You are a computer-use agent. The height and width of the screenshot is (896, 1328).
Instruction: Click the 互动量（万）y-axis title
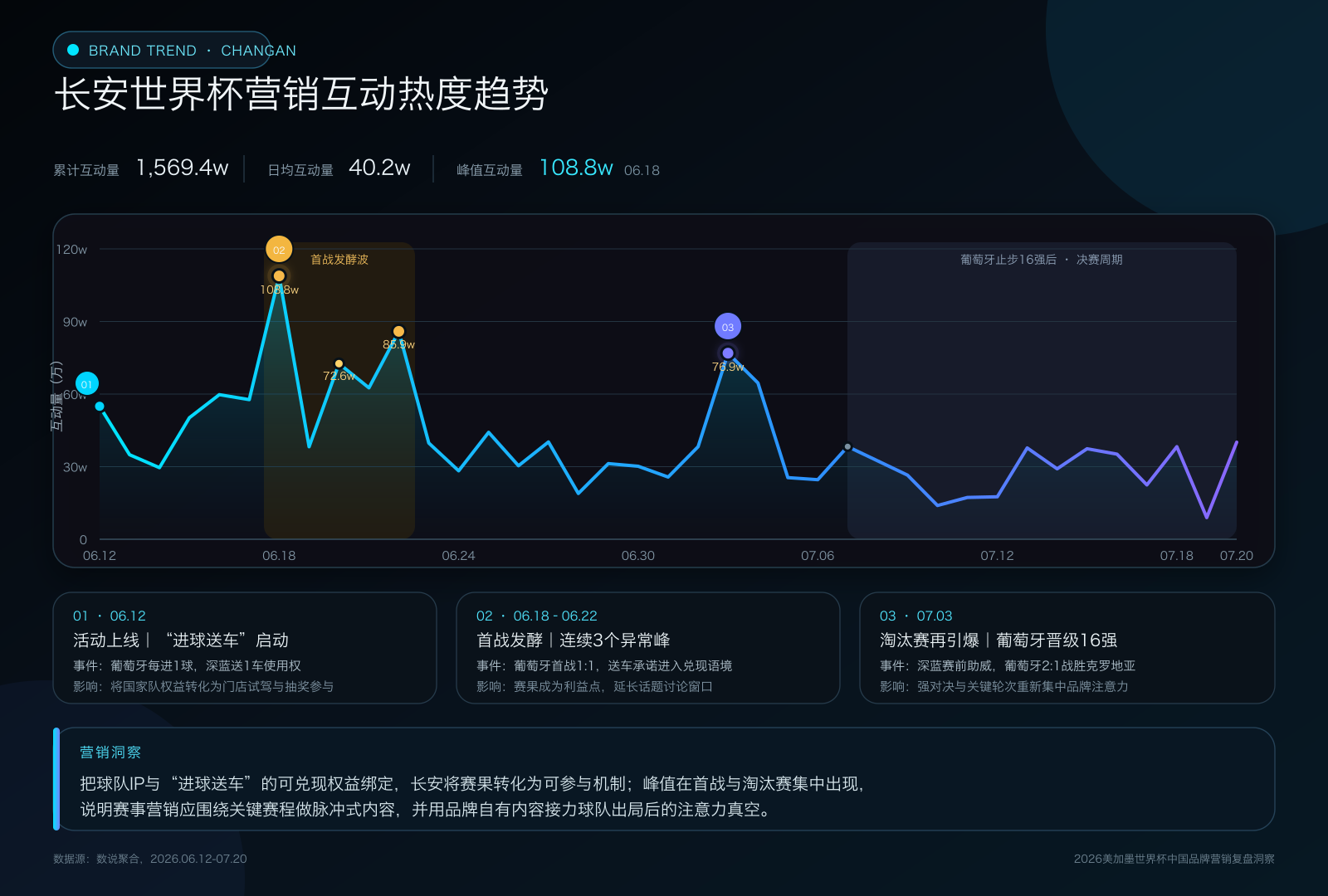[x=56, y=397]
